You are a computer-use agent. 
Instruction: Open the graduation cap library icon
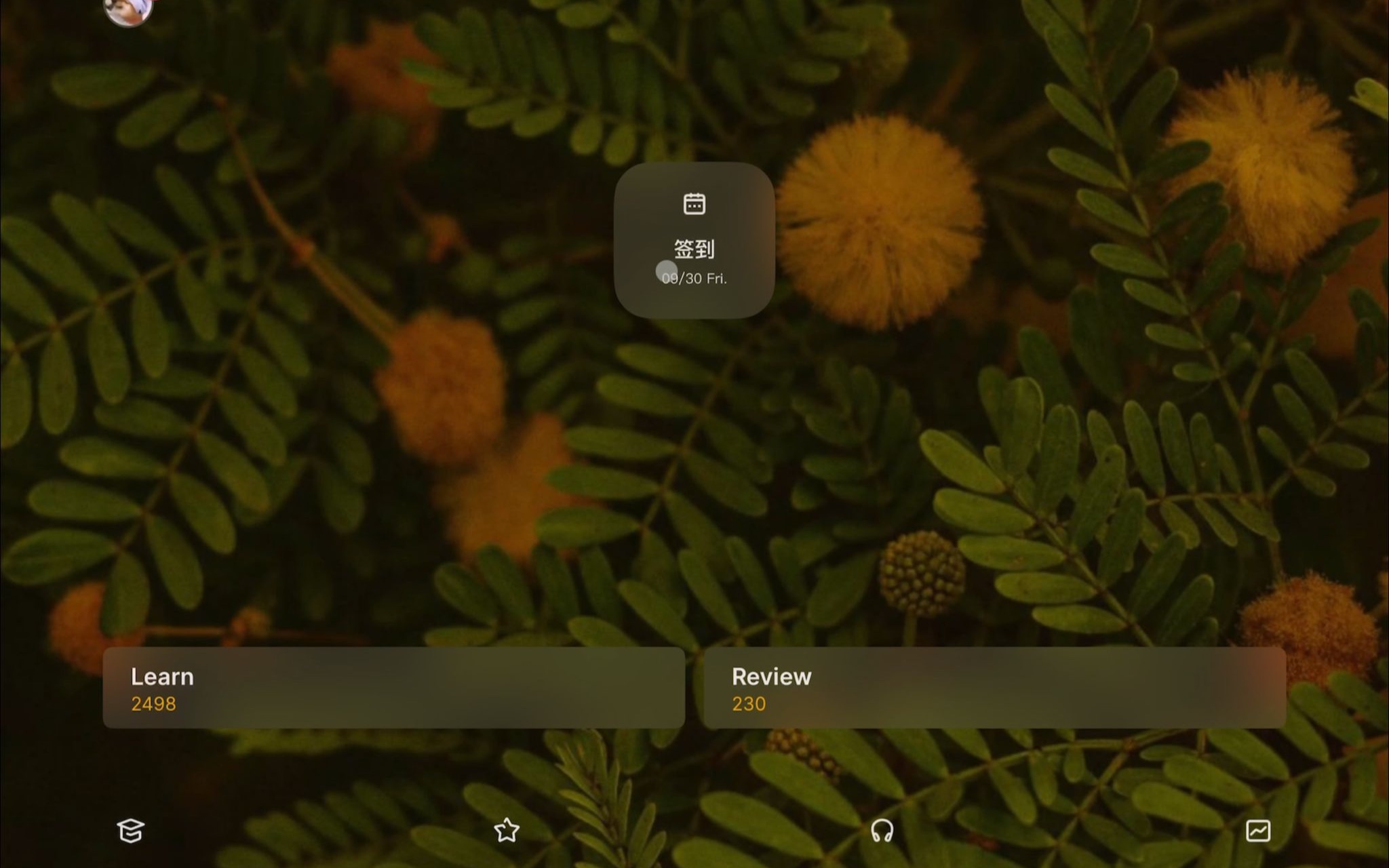[x=131, y=830]
